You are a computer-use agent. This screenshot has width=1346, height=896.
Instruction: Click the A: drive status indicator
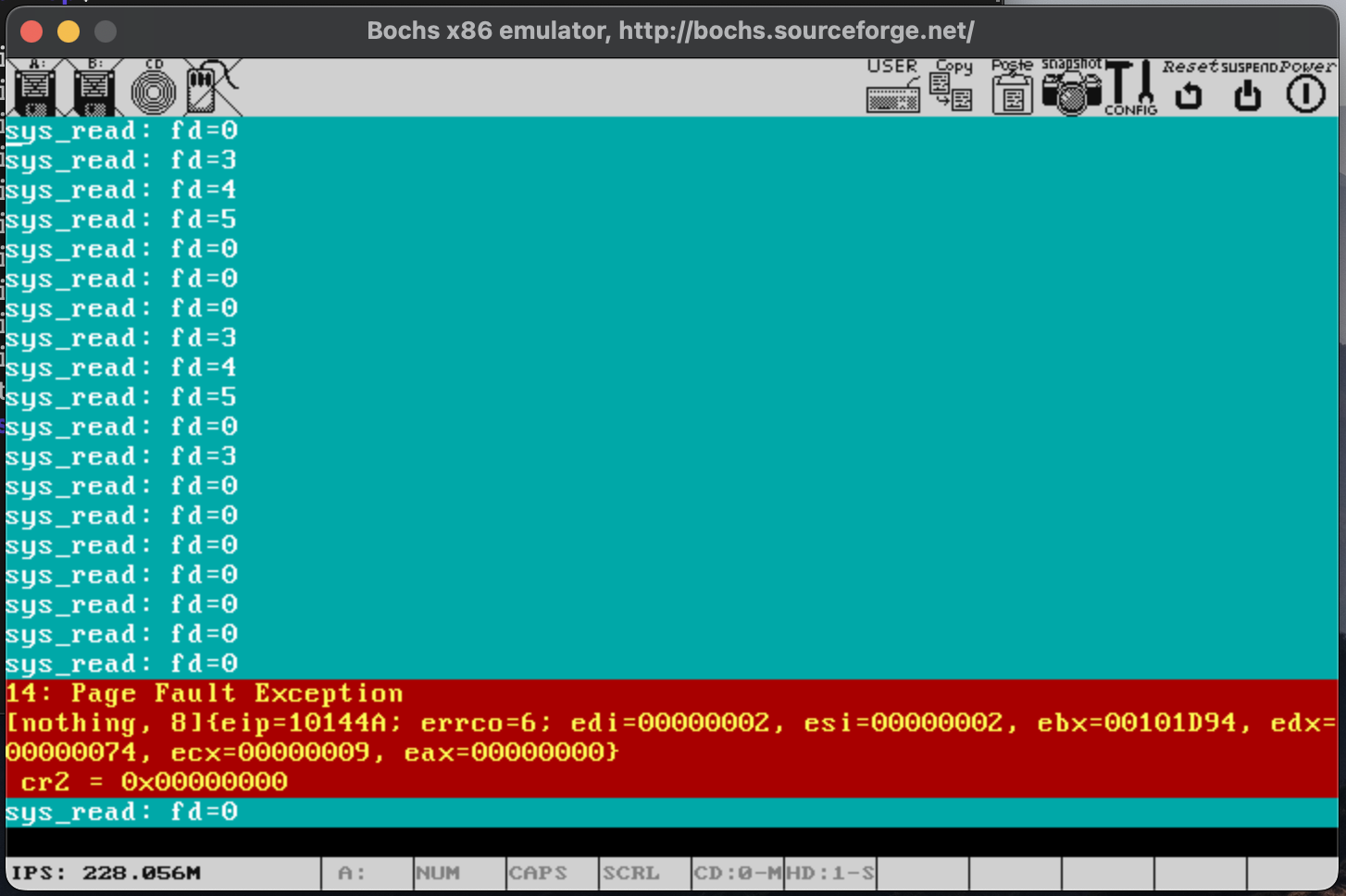(x=367, y=873)
